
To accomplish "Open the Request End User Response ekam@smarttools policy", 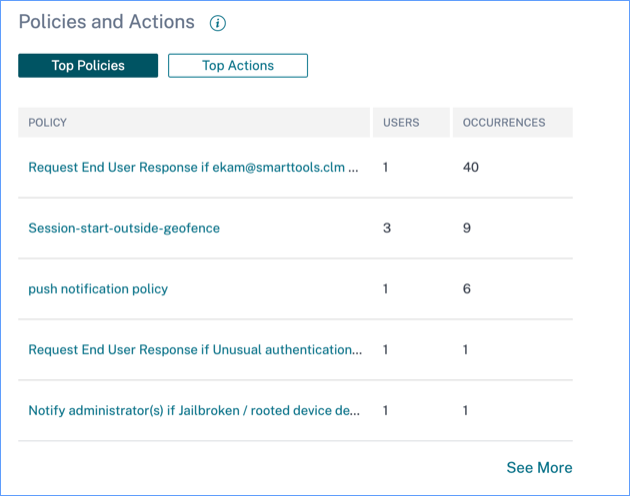I will pos(193,167).
